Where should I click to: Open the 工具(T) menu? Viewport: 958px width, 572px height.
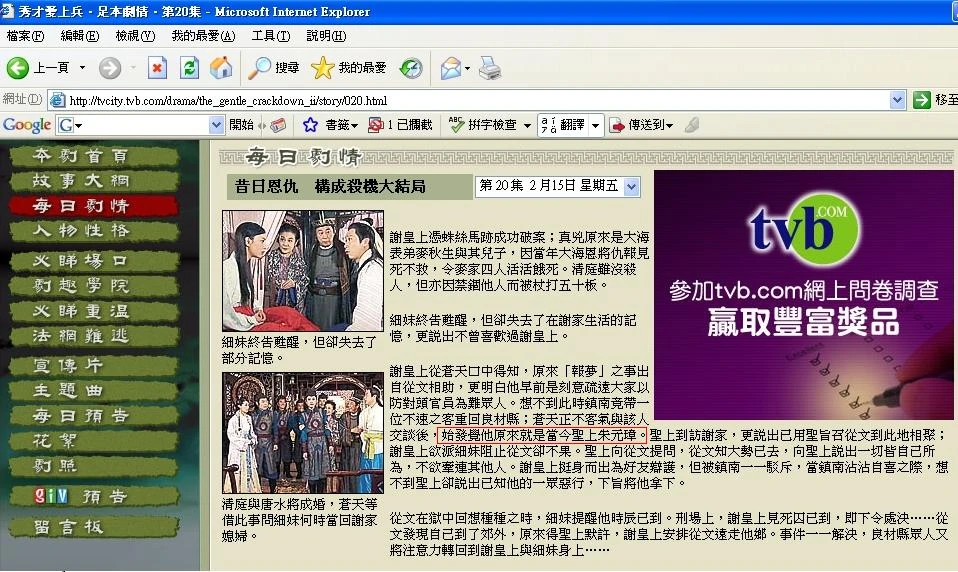(271, 36)
